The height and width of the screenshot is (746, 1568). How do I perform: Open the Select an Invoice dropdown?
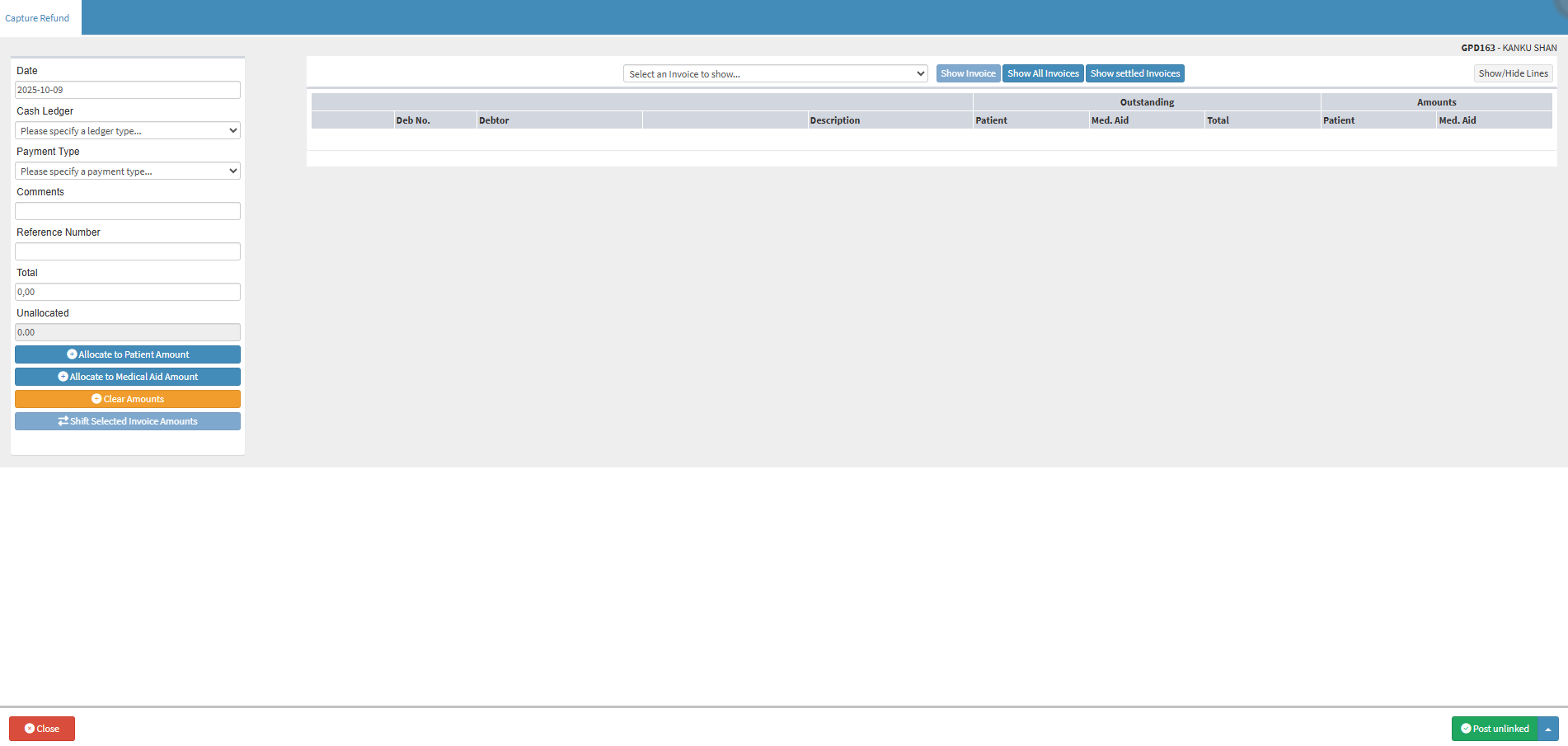coord(776,73)
